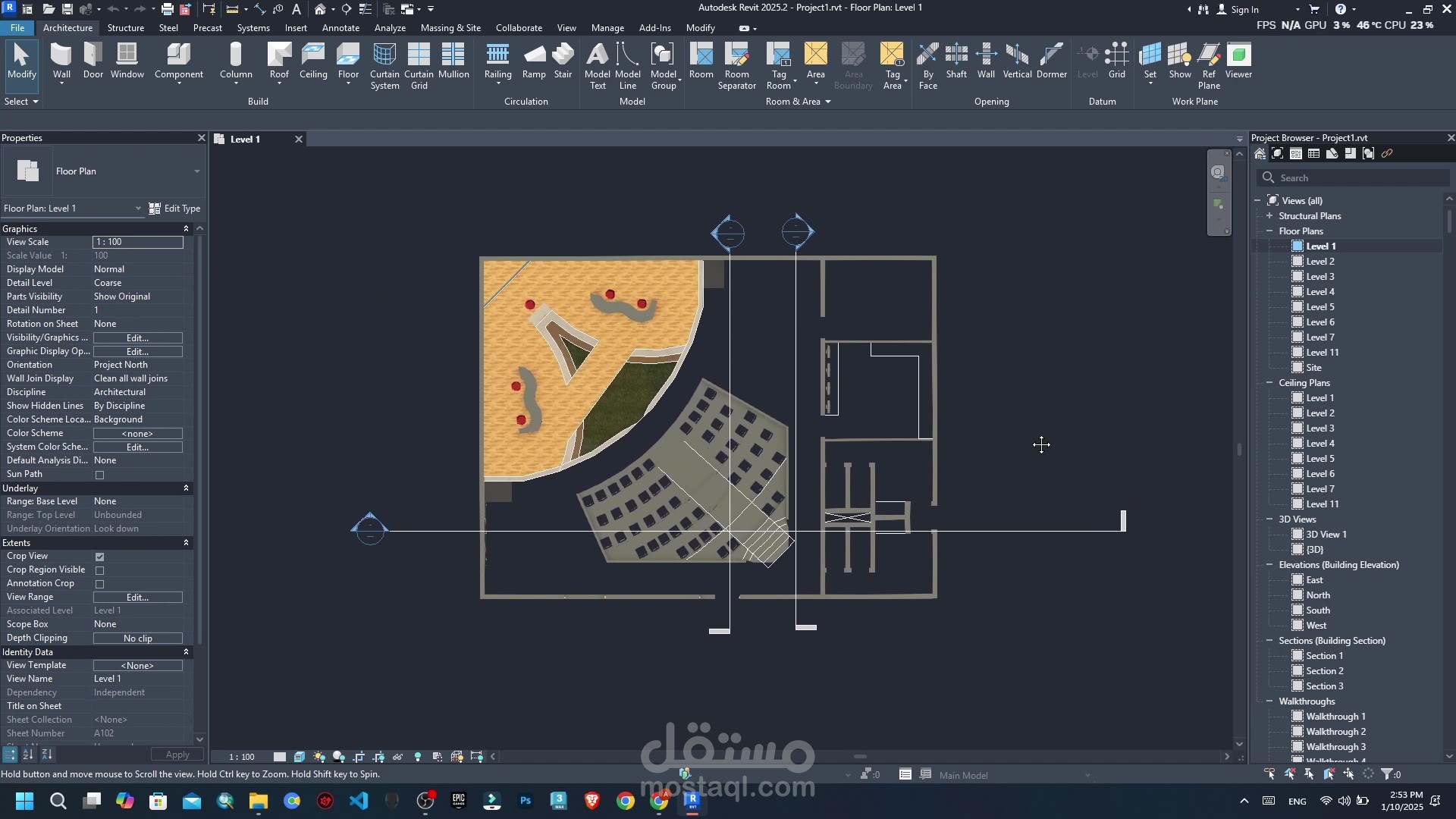Choose the Curtain Grid tool

point(419,65)
